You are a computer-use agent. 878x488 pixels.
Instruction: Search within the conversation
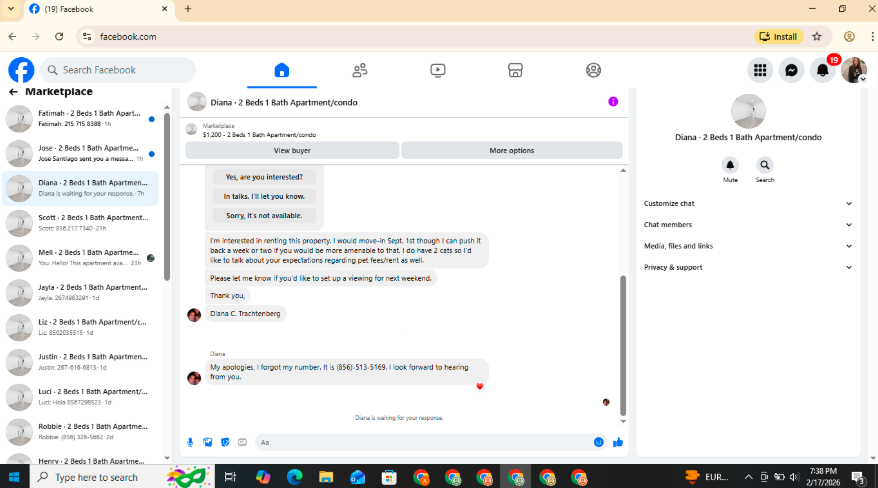(x=765, y=166)
